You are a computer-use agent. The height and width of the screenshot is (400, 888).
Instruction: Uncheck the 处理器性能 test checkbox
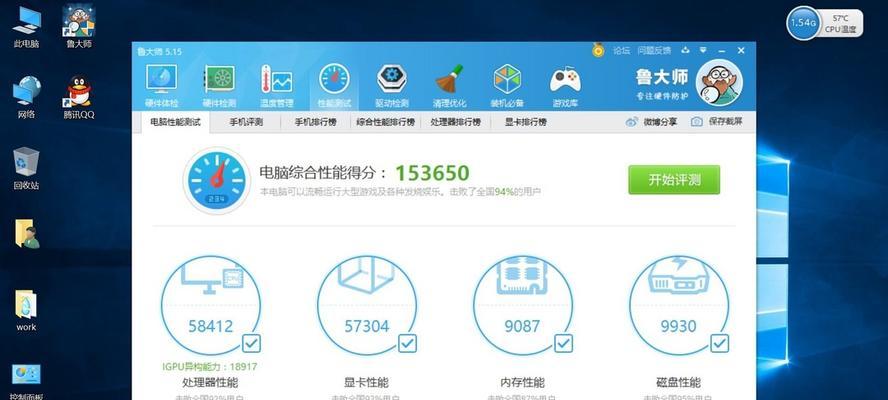251,343
